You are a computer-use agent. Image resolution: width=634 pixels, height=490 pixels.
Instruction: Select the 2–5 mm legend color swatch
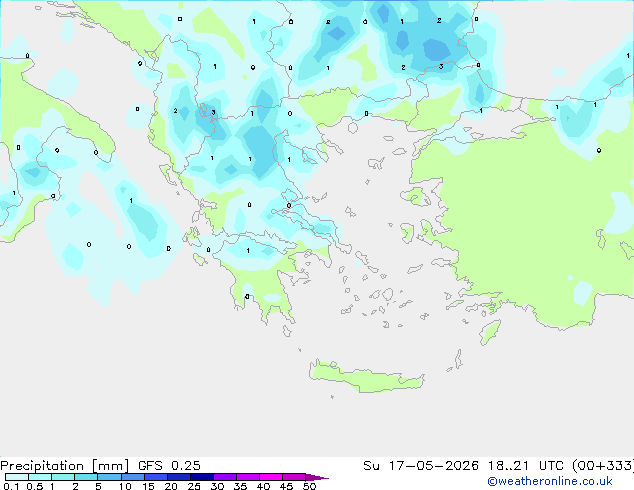point(86,477)
